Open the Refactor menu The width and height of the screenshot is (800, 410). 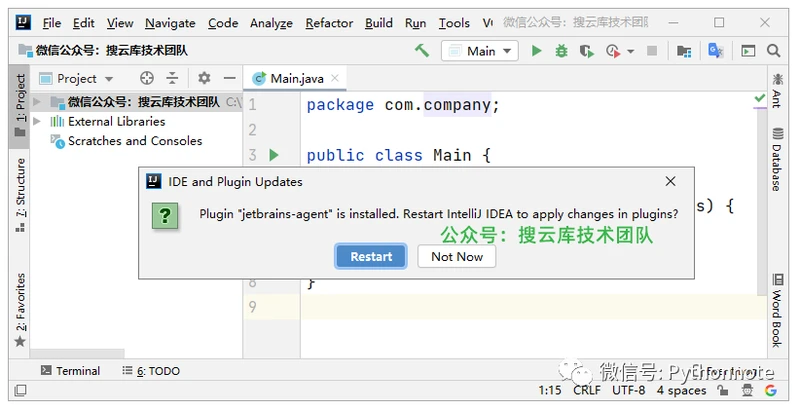tap(329, 23)
